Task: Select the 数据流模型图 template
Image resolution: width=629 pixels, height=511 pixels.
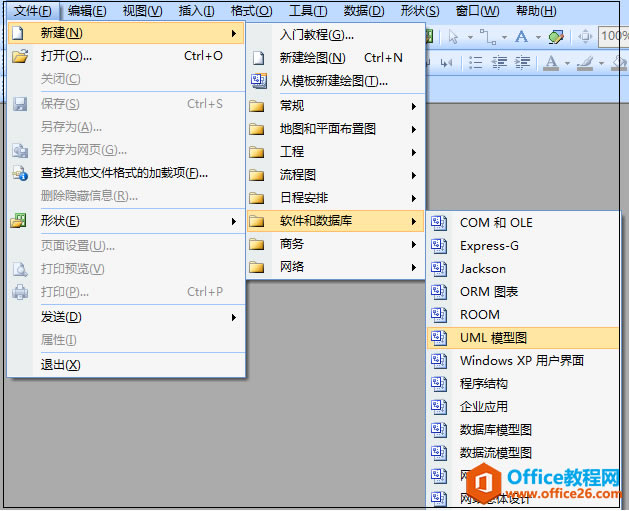Action: tap(523, 453)
